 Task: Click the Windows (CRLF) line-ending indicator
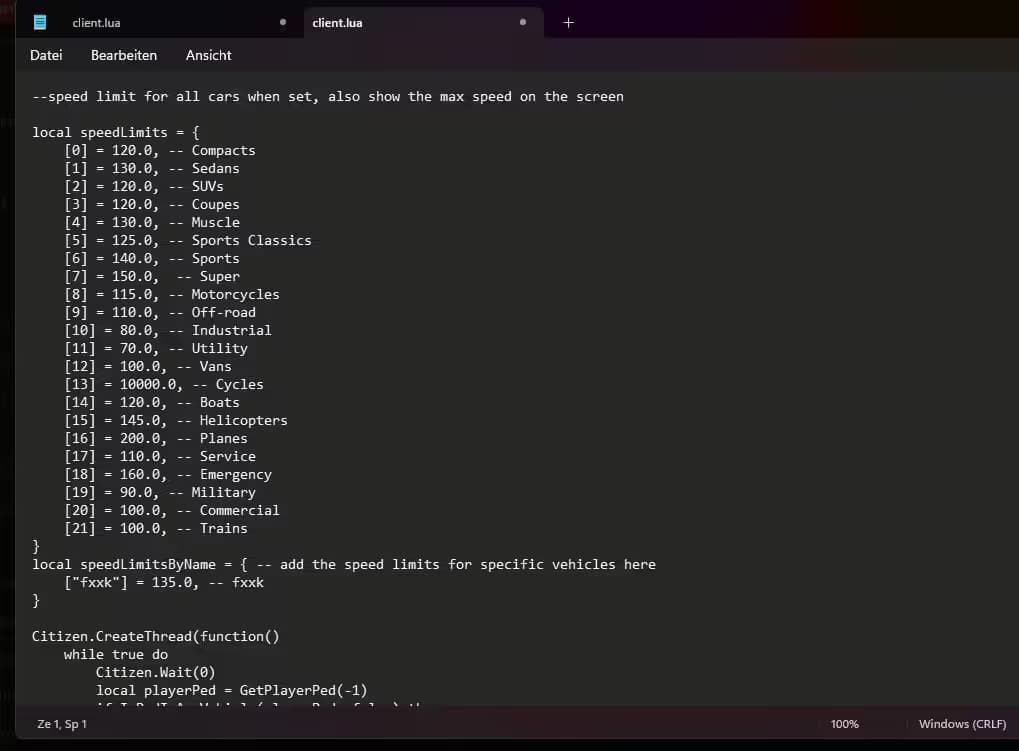[x=961, y=723]
